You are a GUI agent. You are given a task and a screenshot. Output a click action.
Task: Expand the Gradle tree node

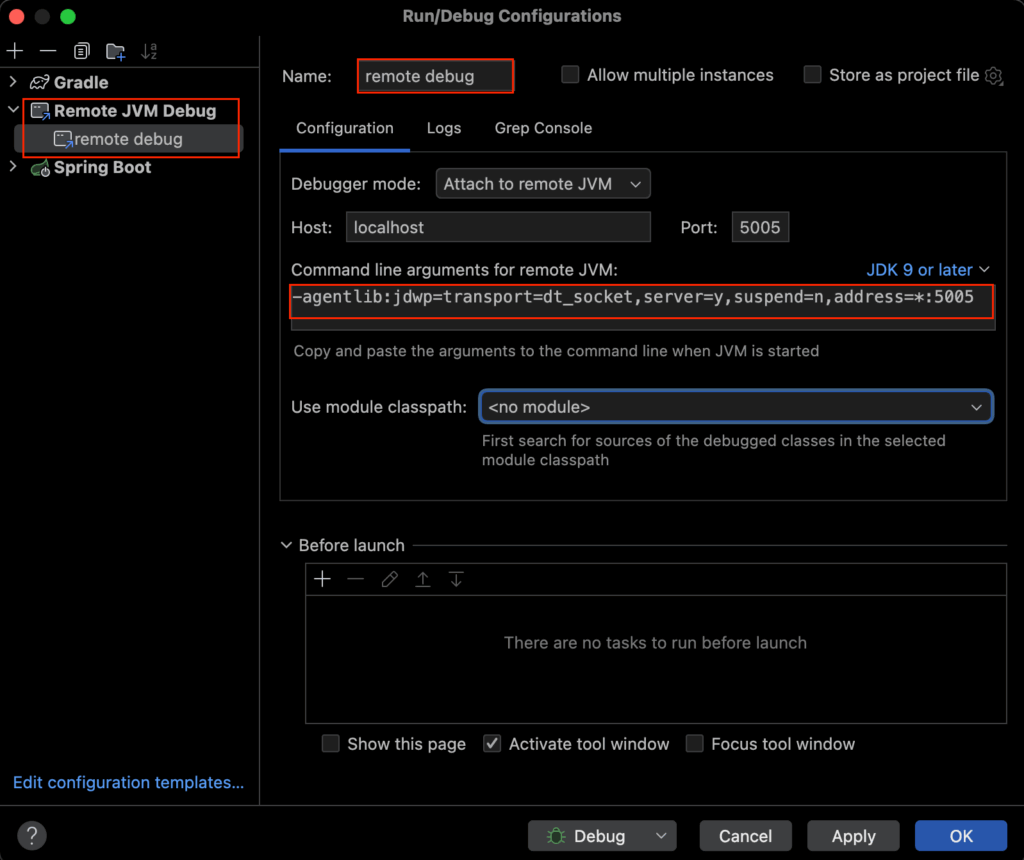coord(13,82)
